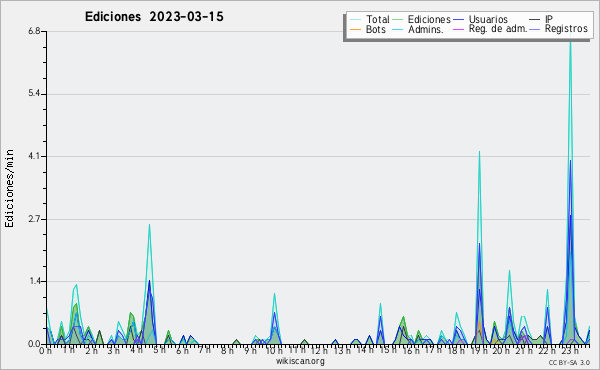Click the 6.8 y-axis value
600x370 pixels.
point(34,31)
